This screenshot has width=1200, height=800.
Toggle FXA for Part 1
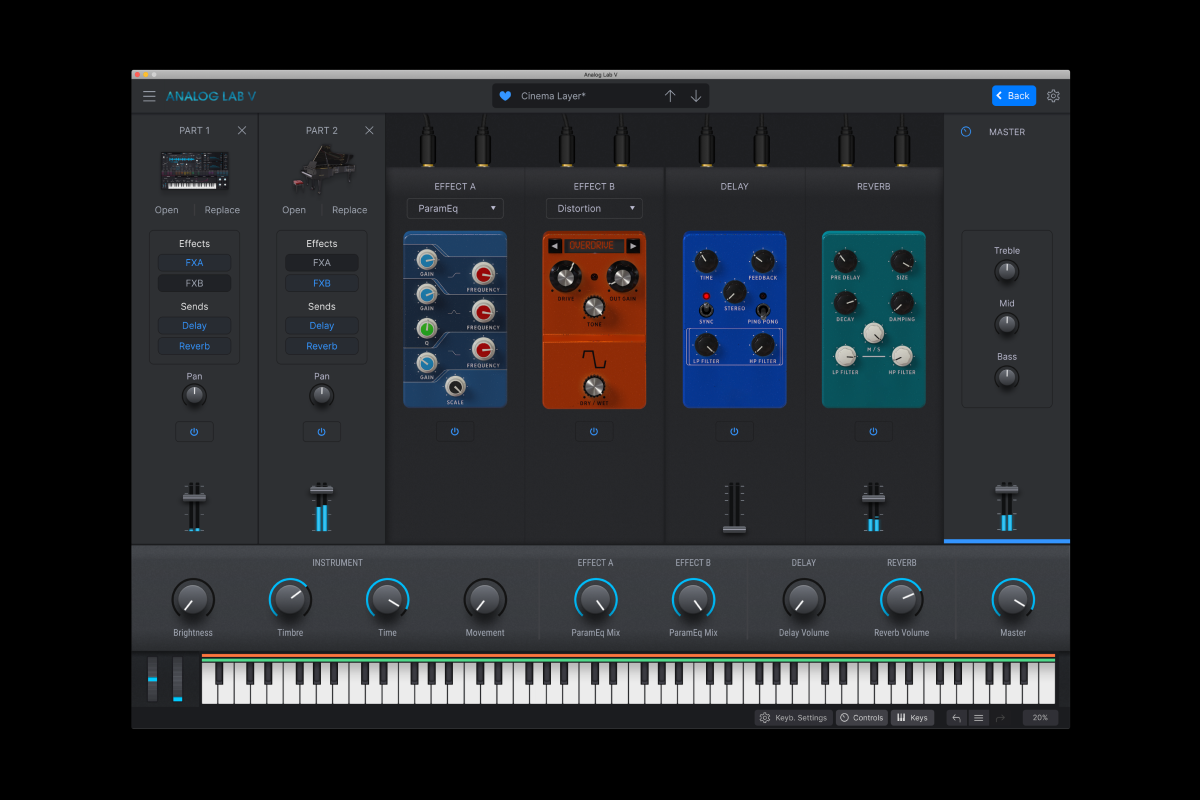coord(194,263)
